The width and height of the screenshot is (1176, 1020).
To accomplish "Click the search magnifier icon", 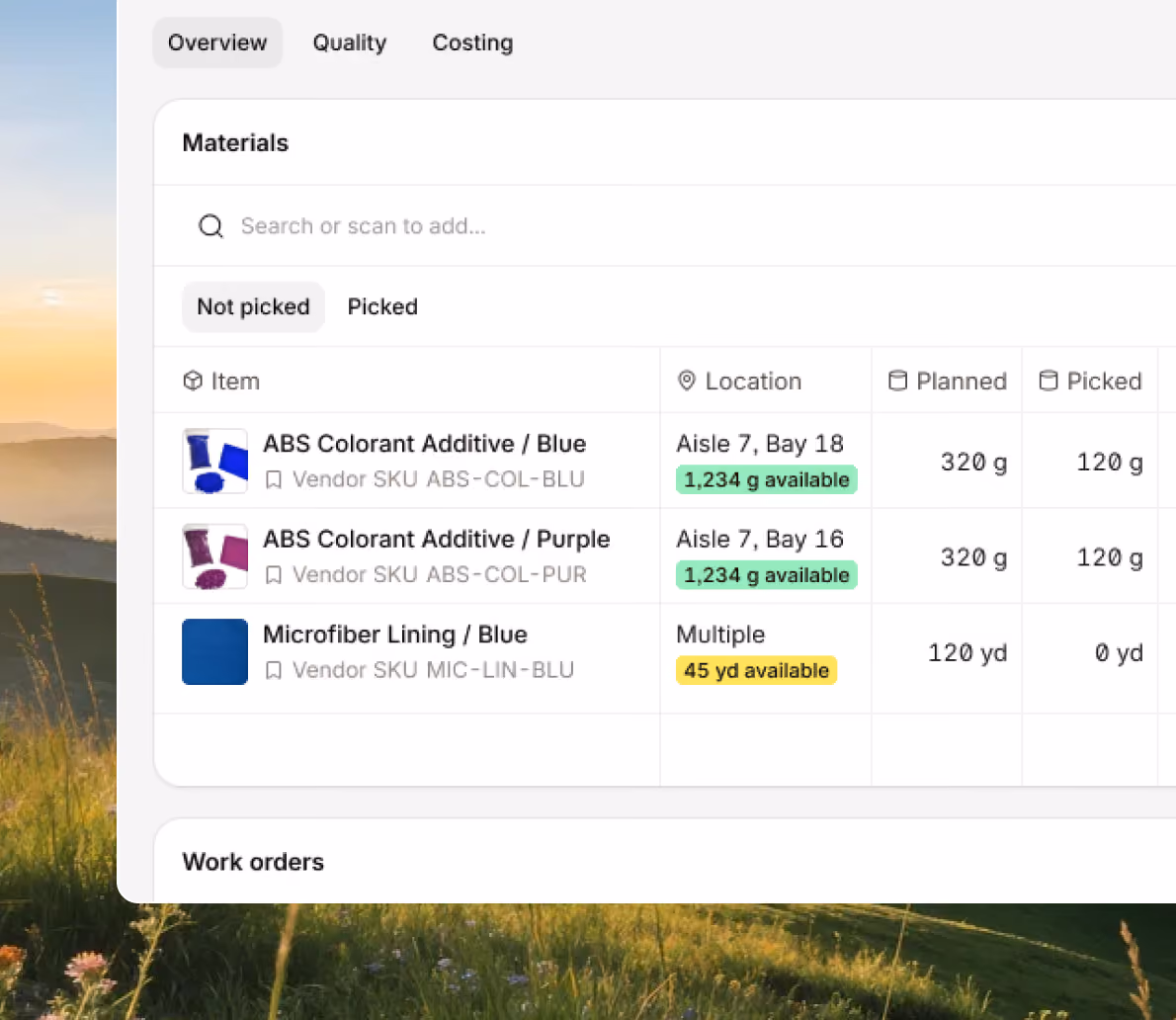I will tap(210, 225).
